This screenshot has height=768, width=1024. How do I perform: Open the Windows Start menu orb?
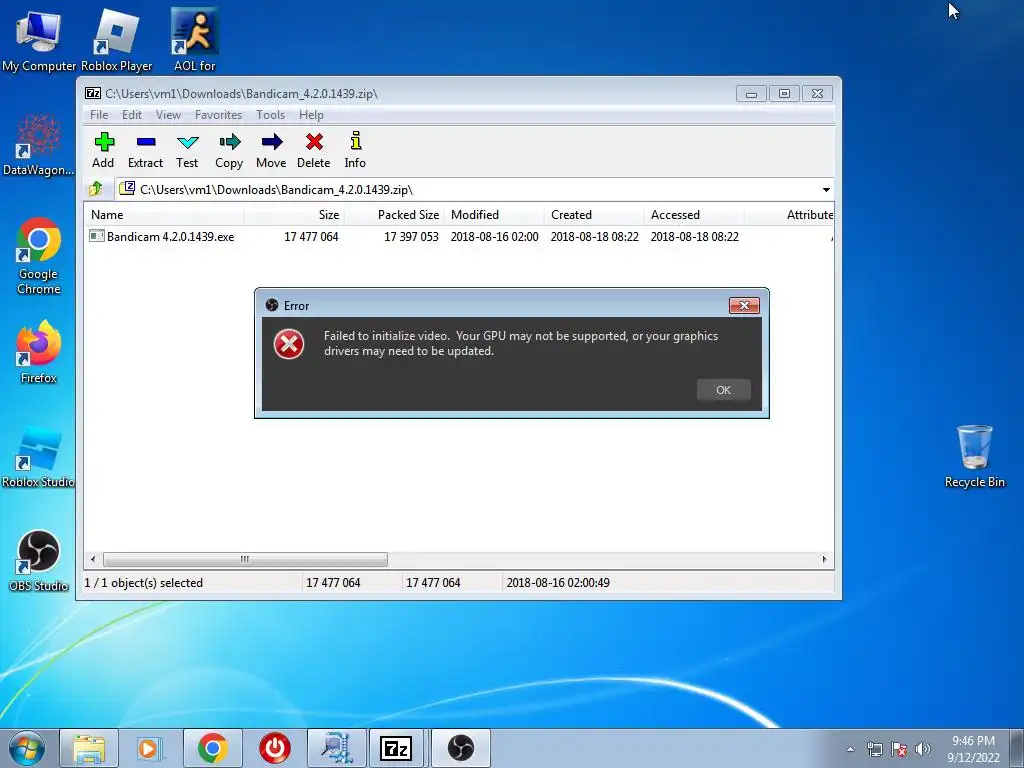(27, 748)
